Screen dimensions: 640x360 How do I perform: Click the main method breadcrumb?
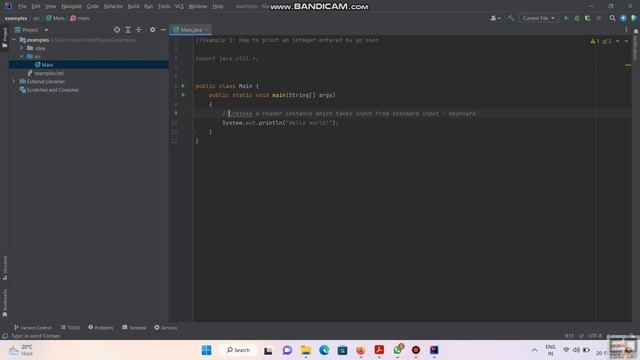point(80,18)
